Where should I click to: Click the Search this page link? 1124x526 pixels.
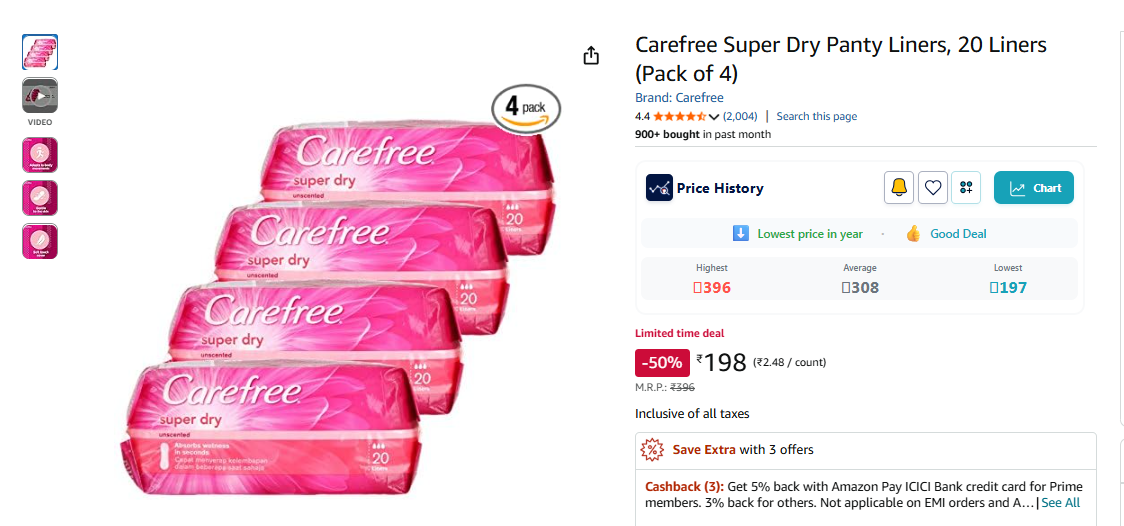point(816,117)
